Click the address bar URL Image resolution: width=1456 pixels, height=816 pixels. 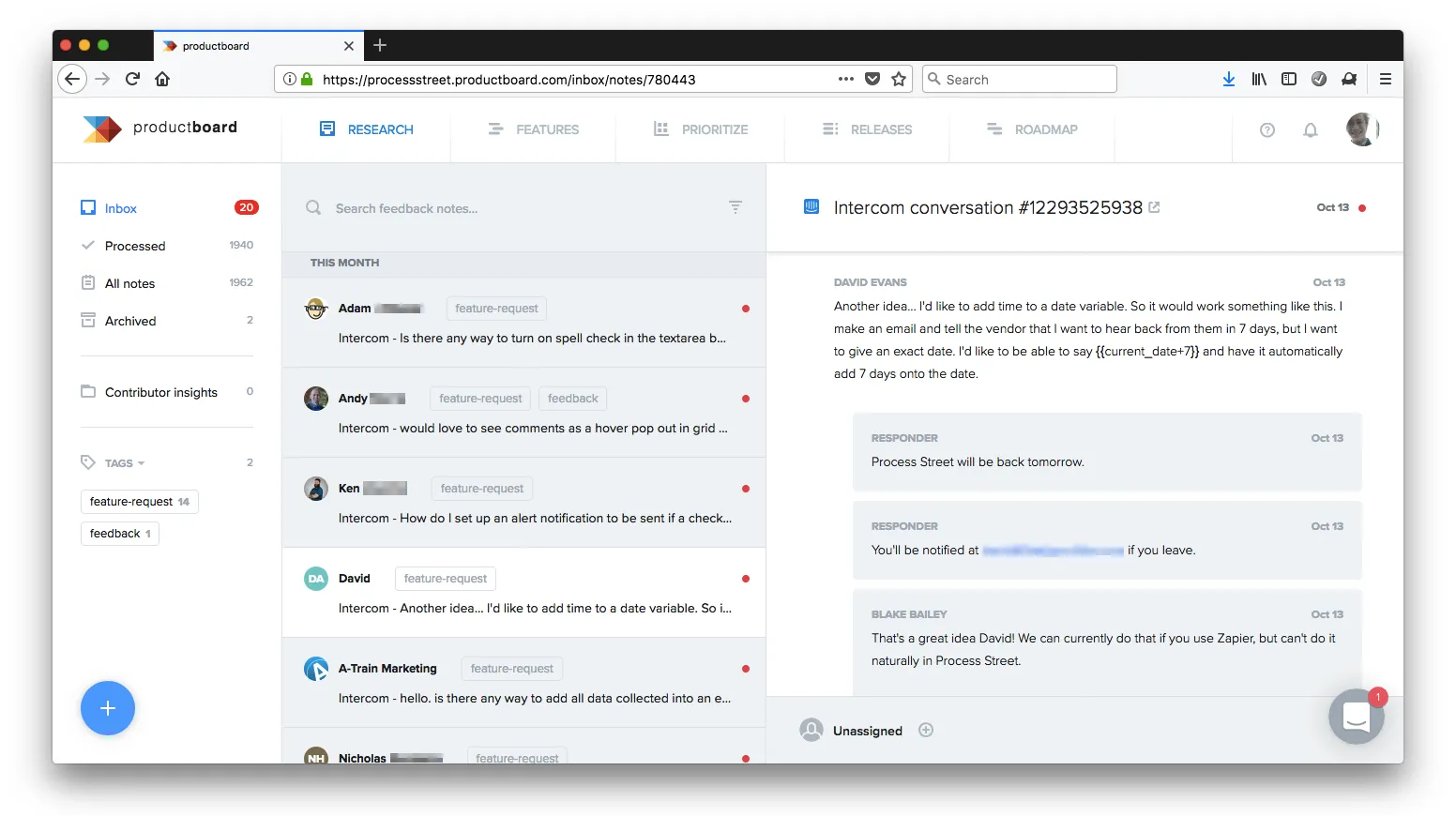point(508,80)
